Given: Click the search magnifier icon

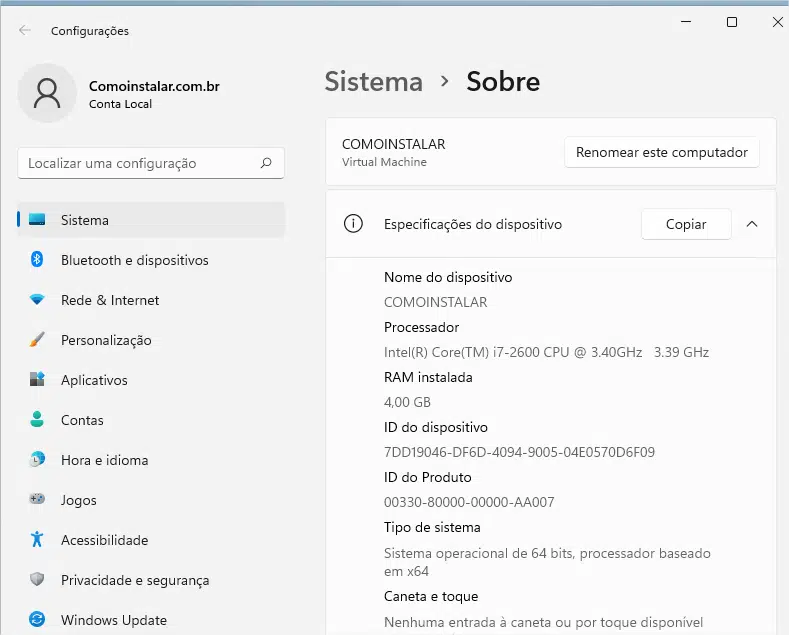Looking at the screenshot, I should pos(266,163).
